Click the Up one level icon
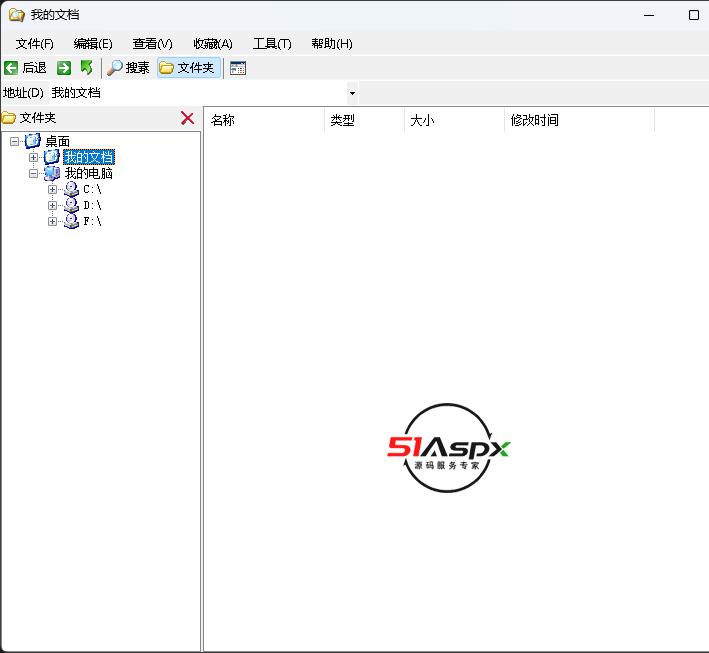This screenshot has height=653, width=709. 87,68
